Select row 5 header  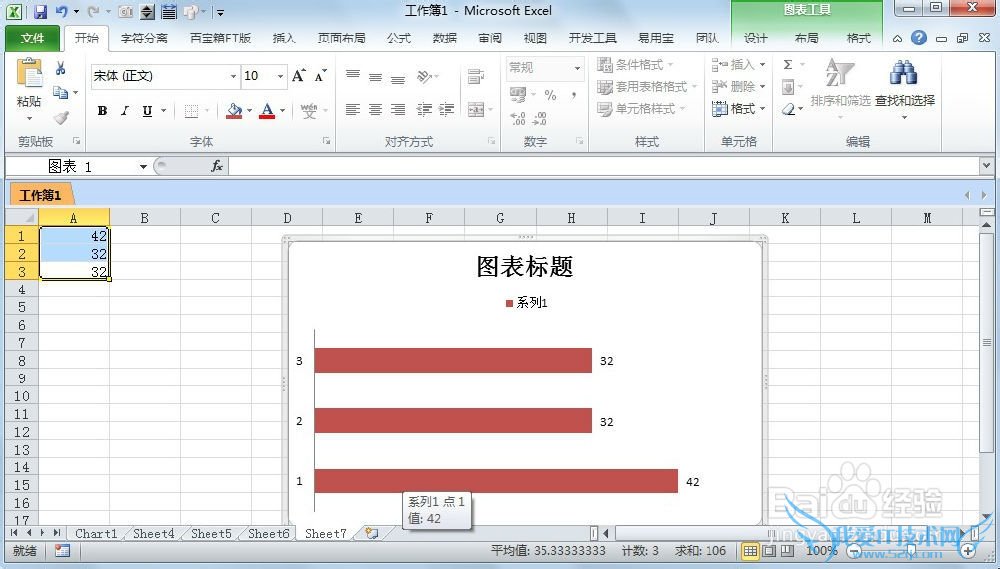click(22, 307)
